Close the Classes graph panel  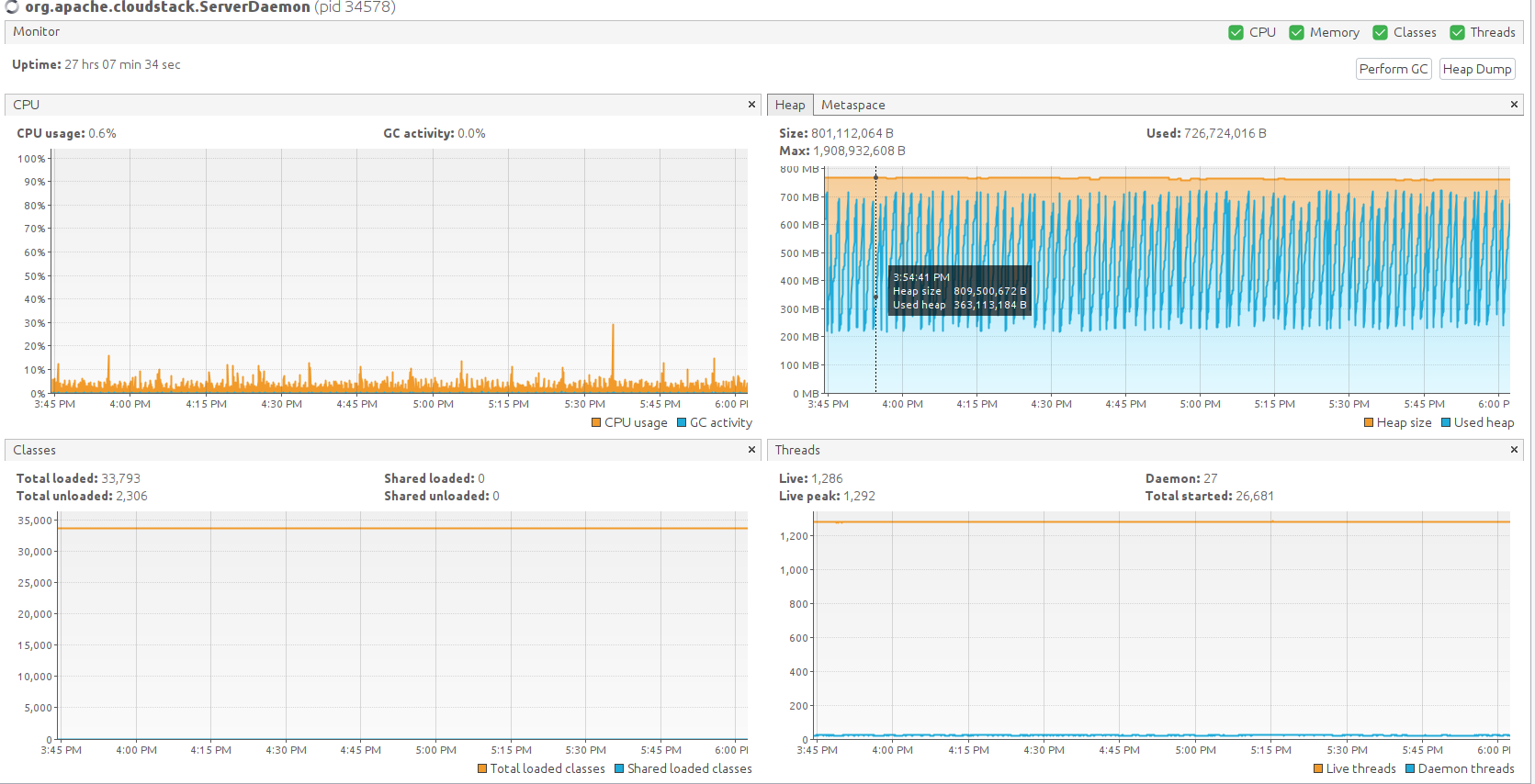751,450
